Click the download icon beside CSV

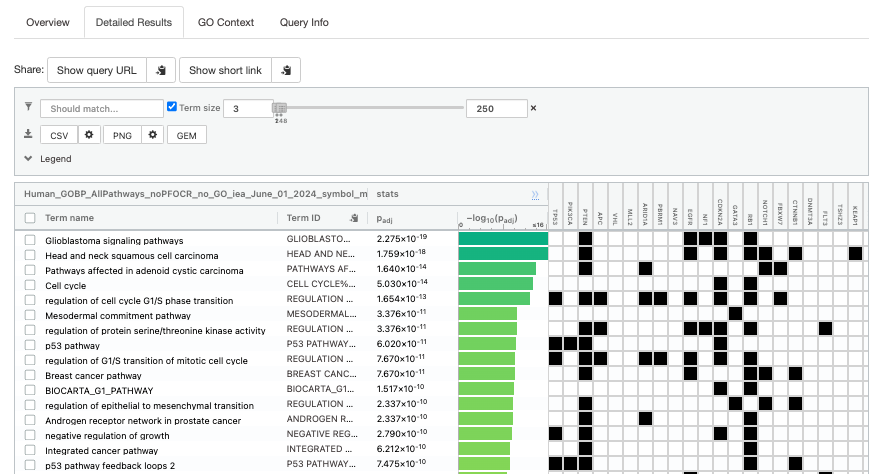click(29, 135)
